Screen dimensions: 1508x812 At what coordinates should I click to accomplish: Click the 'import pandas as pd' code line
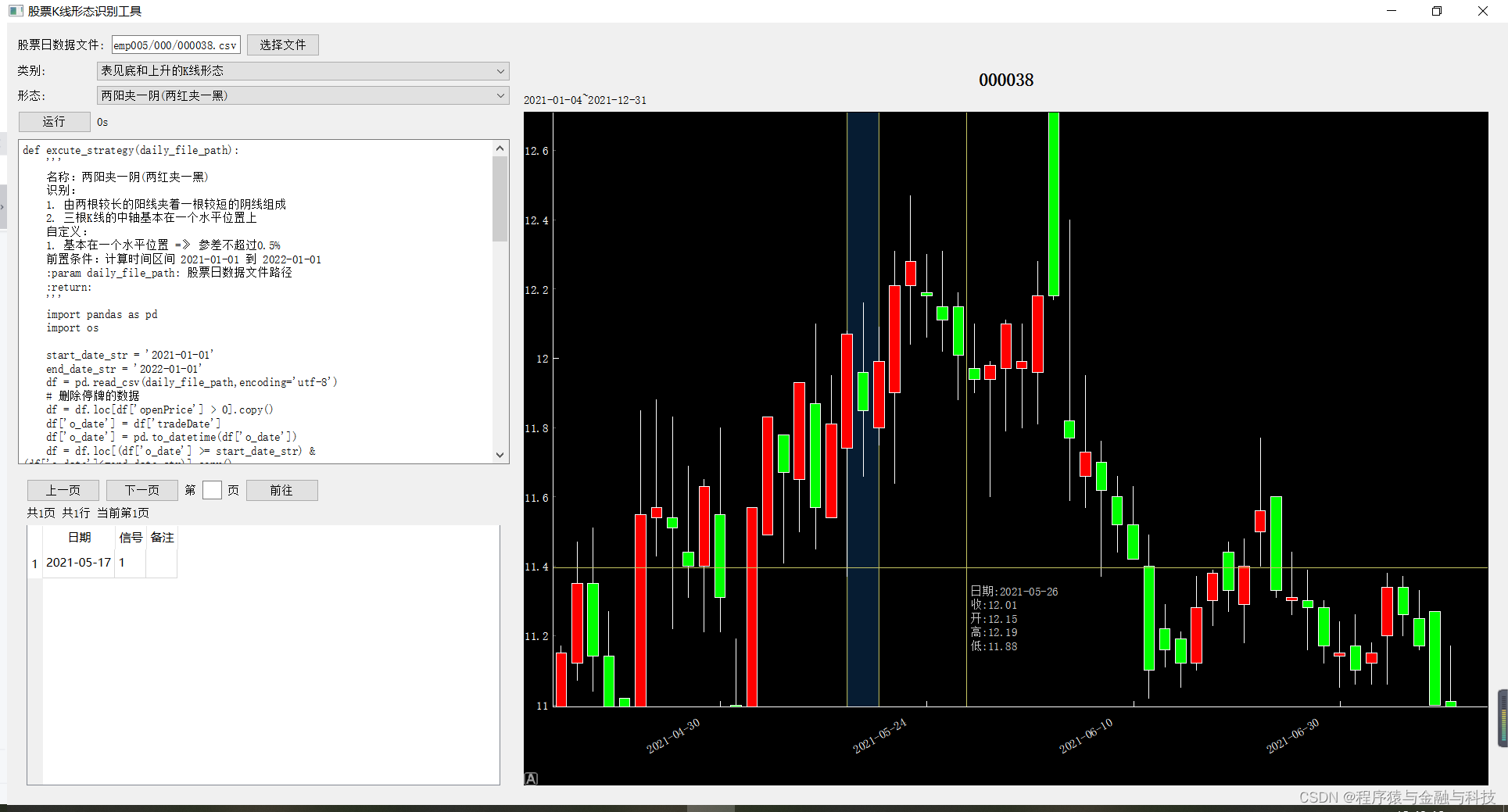(x=102, y=314)
